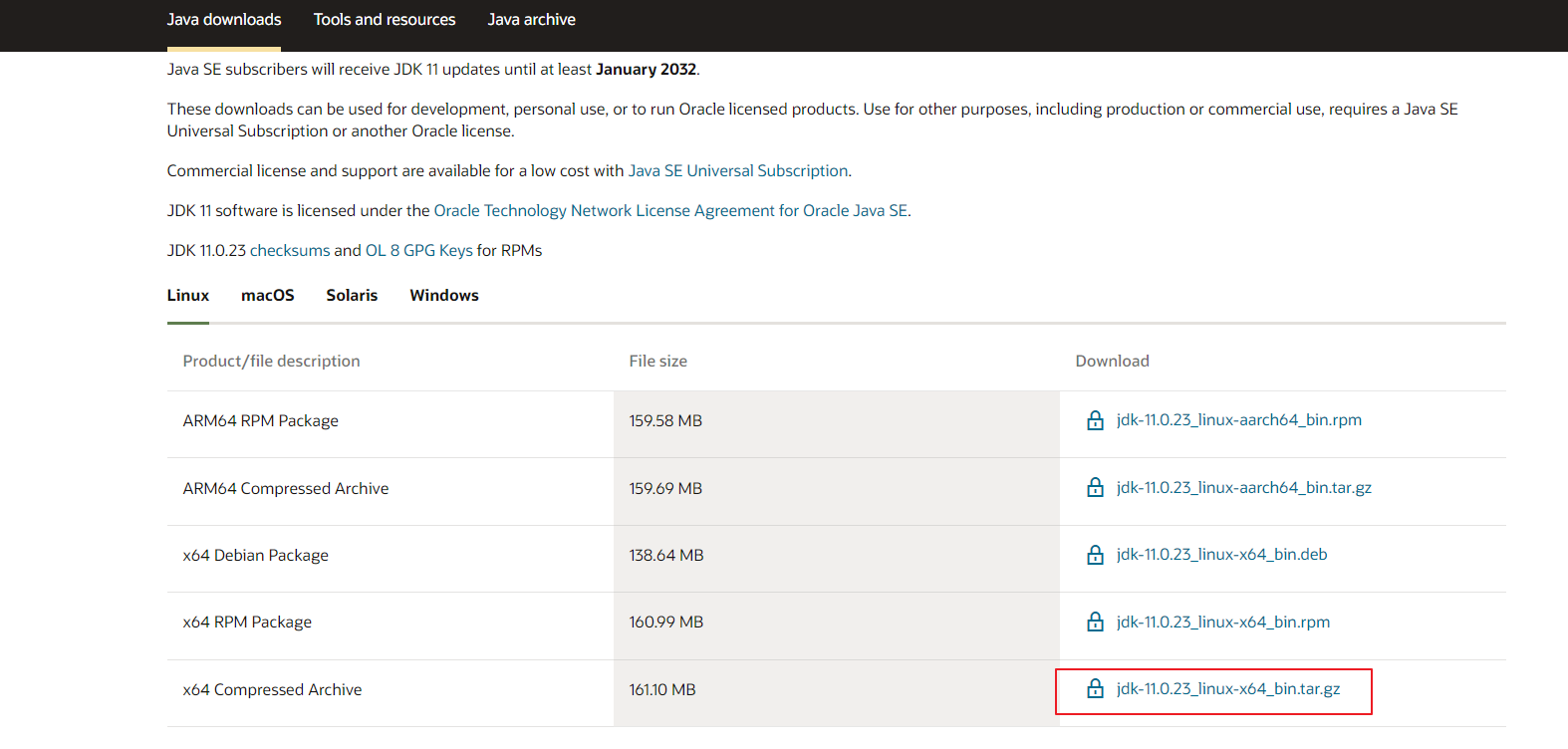
Task: Download jdk-11.0.23_linux-x64_bin.tar.gz
Action: click(1228, 688)
